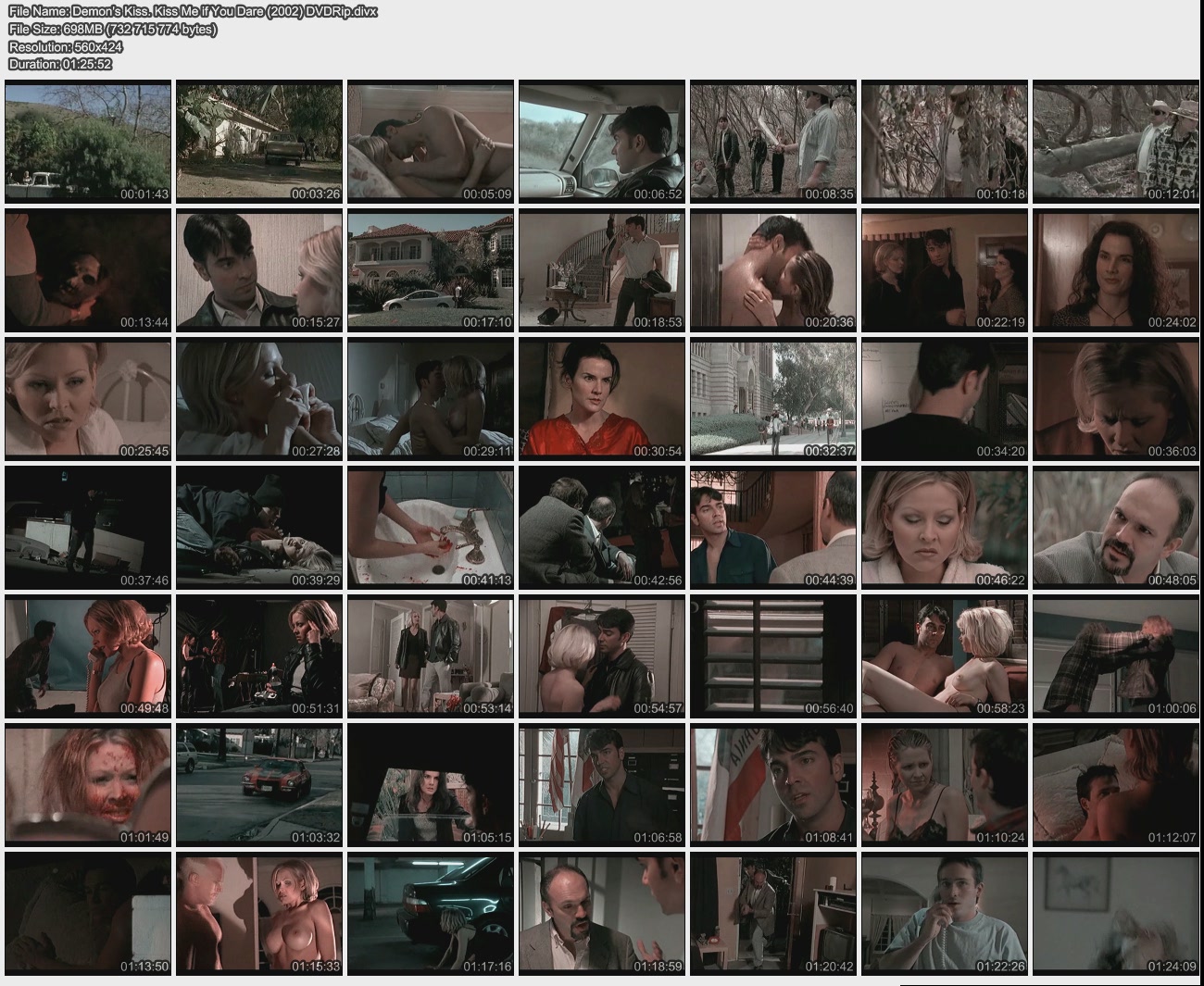Select the thumbnail stamped 01:20:42

pyautogui.click(x=773, y=915)
